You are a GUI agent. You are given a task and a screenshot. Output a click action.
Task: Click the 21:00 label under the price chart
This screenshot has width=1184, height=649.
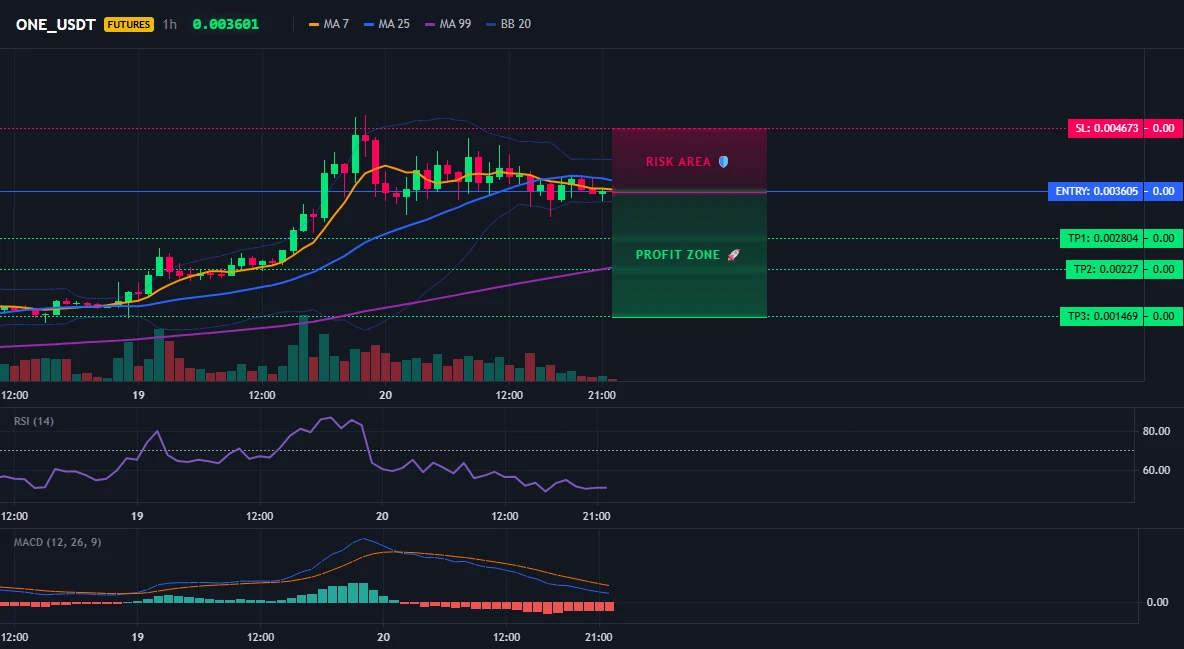click(601, 395)
